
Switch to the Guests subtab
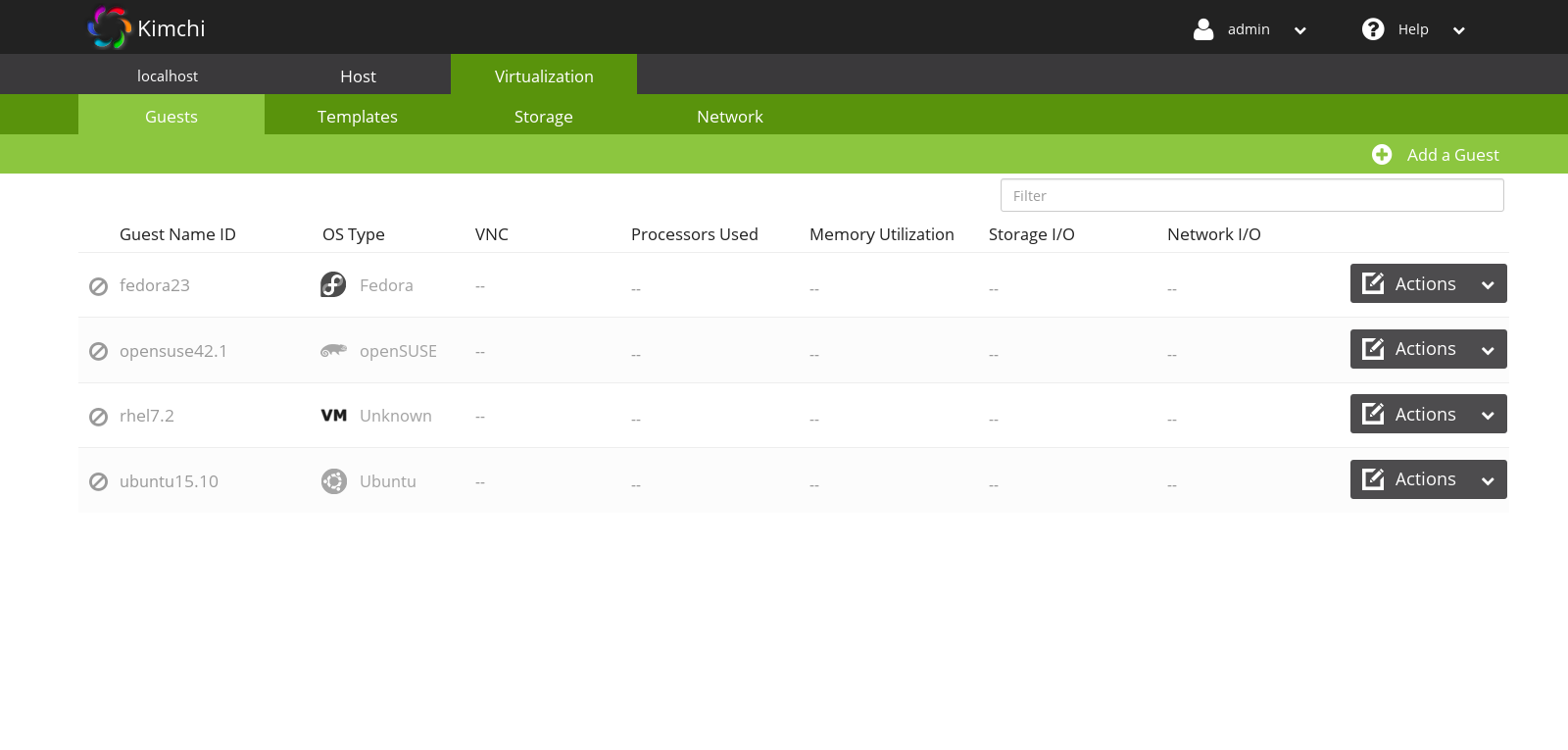pyautogui.click(x=171, y=116)
